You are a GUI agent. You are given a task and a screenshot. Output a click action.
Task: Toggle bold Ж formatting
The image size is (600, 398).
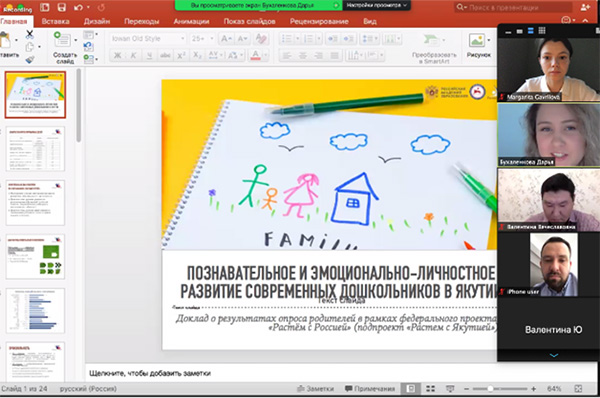coord(117,55)
